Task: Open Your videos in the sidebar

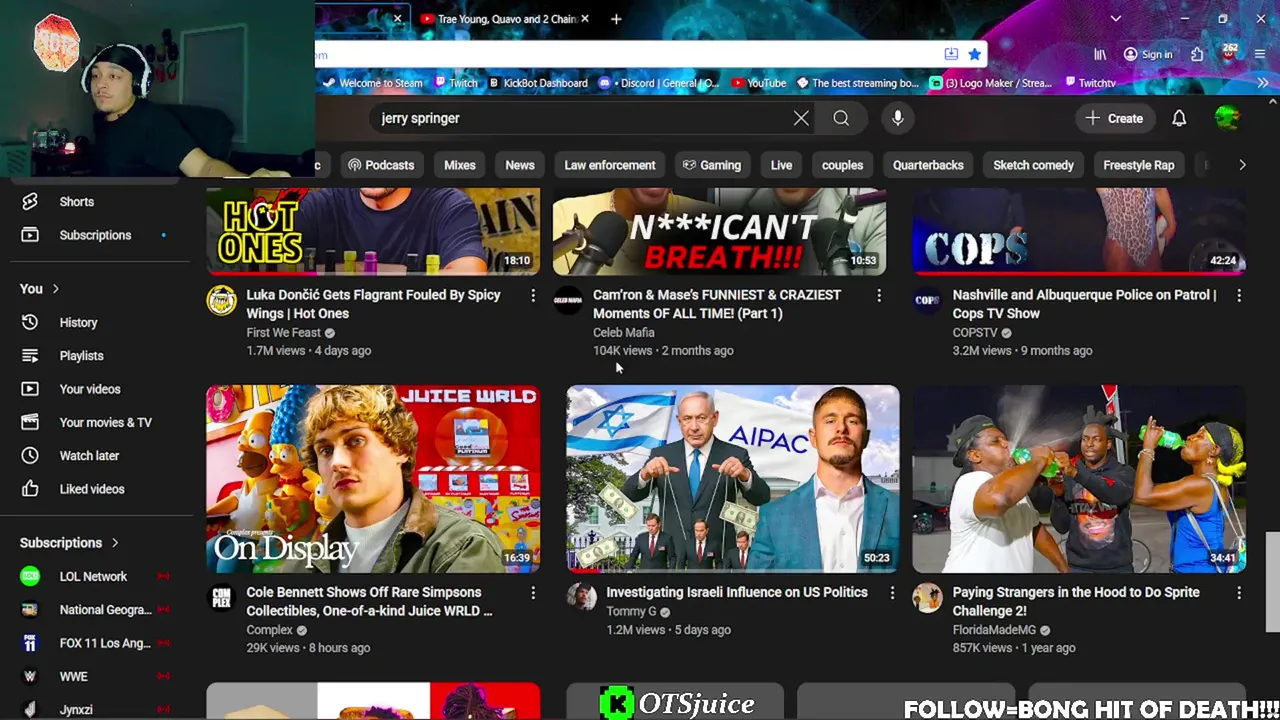Action: click(89, 389)
